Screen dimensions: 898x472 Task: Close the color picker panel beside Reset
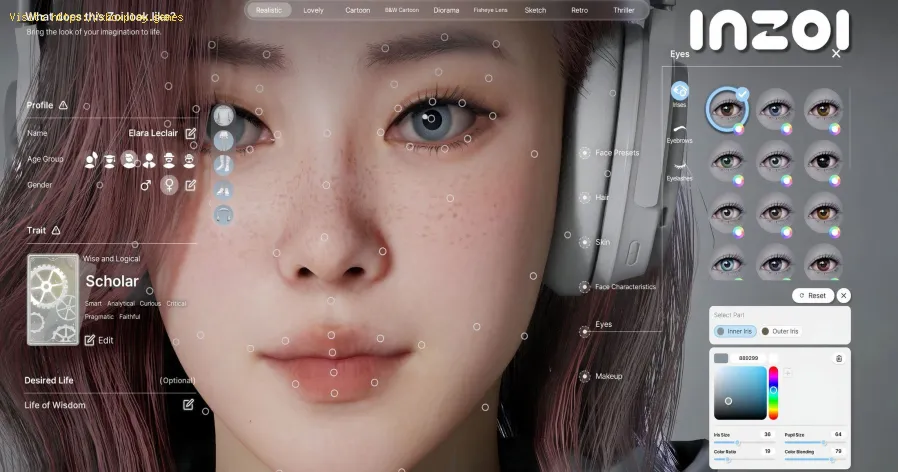coord(843,296)
